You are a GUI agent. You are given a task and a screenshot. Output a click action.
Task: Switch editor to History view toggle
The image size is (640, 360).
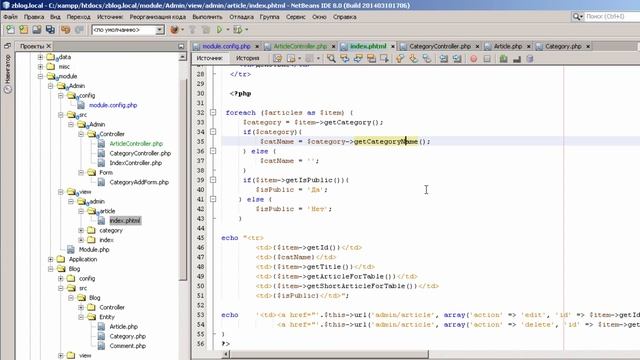coord(247,58)
